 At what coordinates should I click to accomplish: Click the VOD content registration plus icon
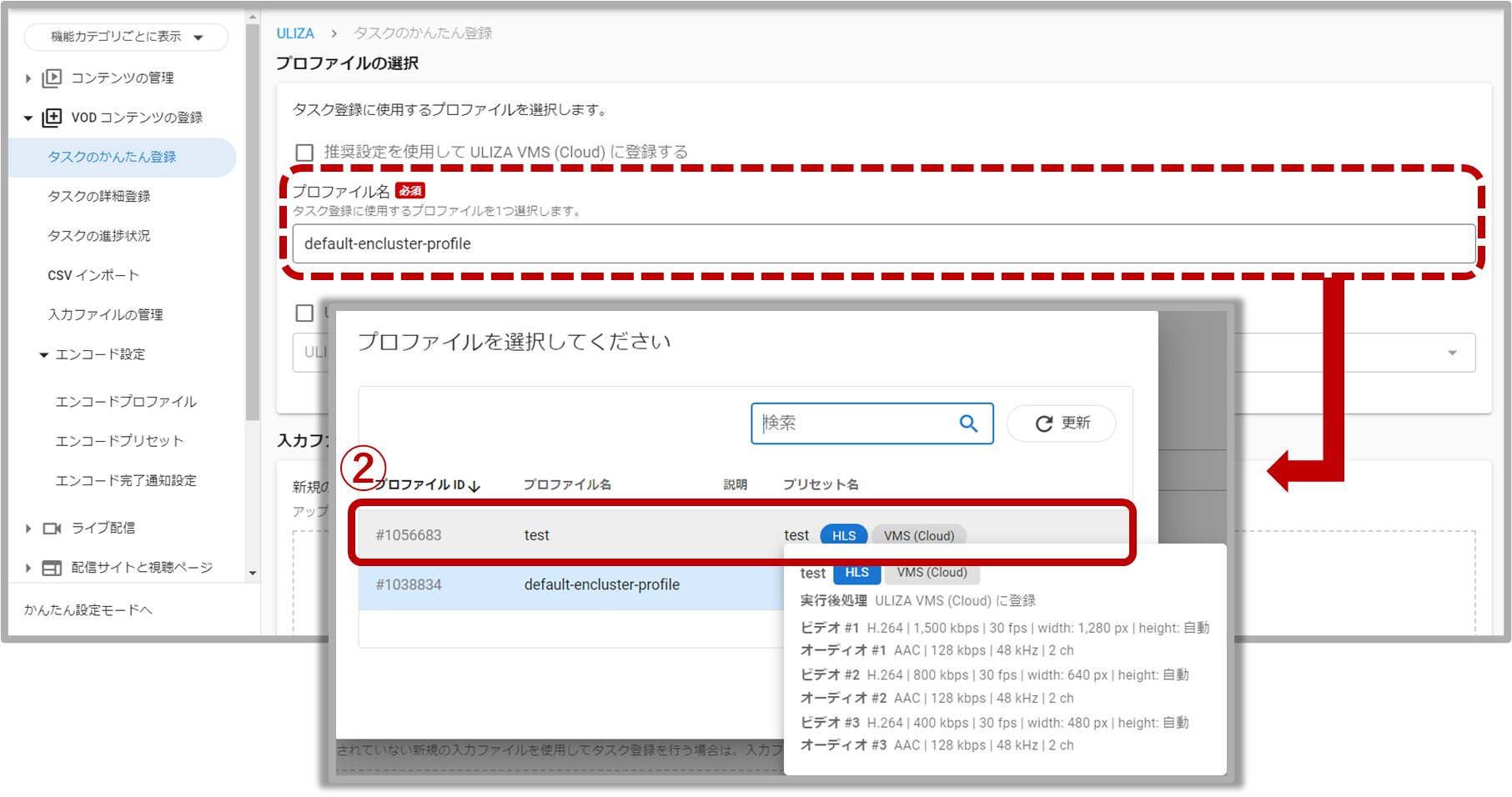click(x=52, y=118)
